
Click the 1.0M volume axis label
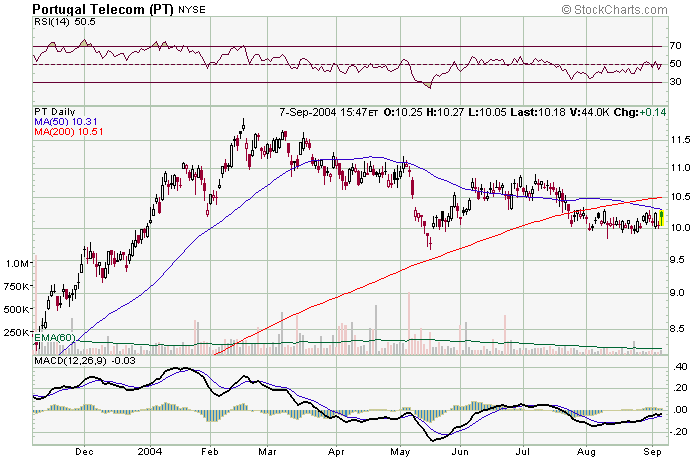(17, 263)
